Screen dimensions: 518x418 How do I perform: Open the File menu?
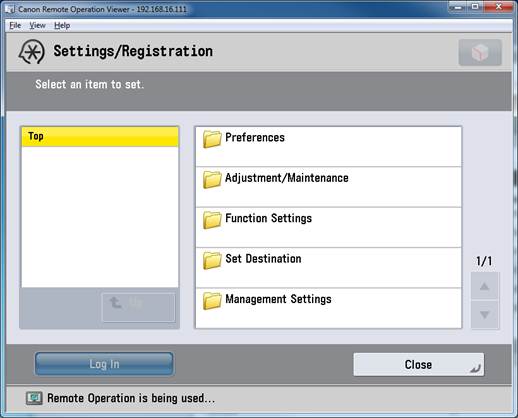[x=15, y=25]
